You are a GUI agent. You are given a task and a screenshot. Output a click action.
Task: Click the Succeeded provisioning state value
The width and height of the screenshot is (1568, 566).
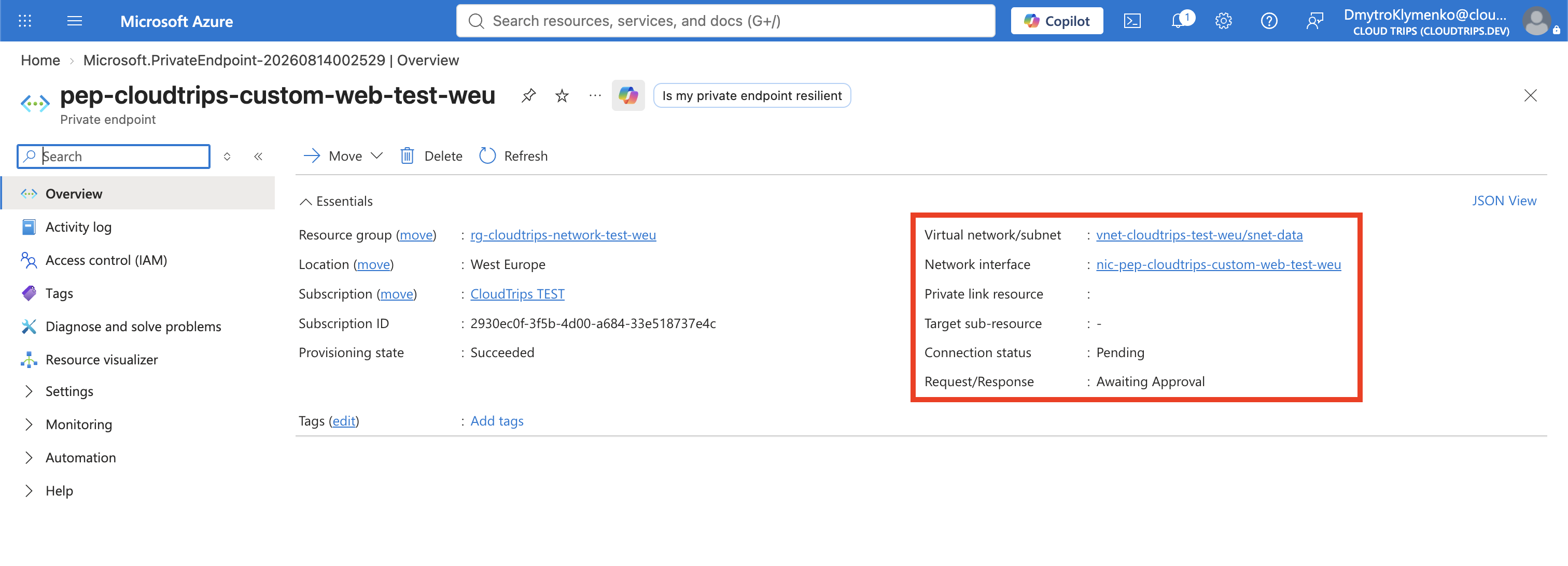502,352
